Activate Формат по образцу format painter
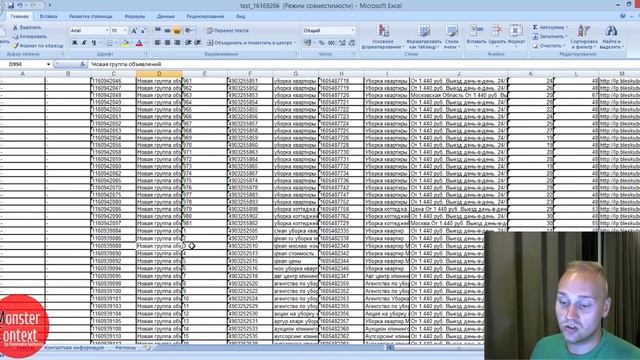 [x=38, y=46]
